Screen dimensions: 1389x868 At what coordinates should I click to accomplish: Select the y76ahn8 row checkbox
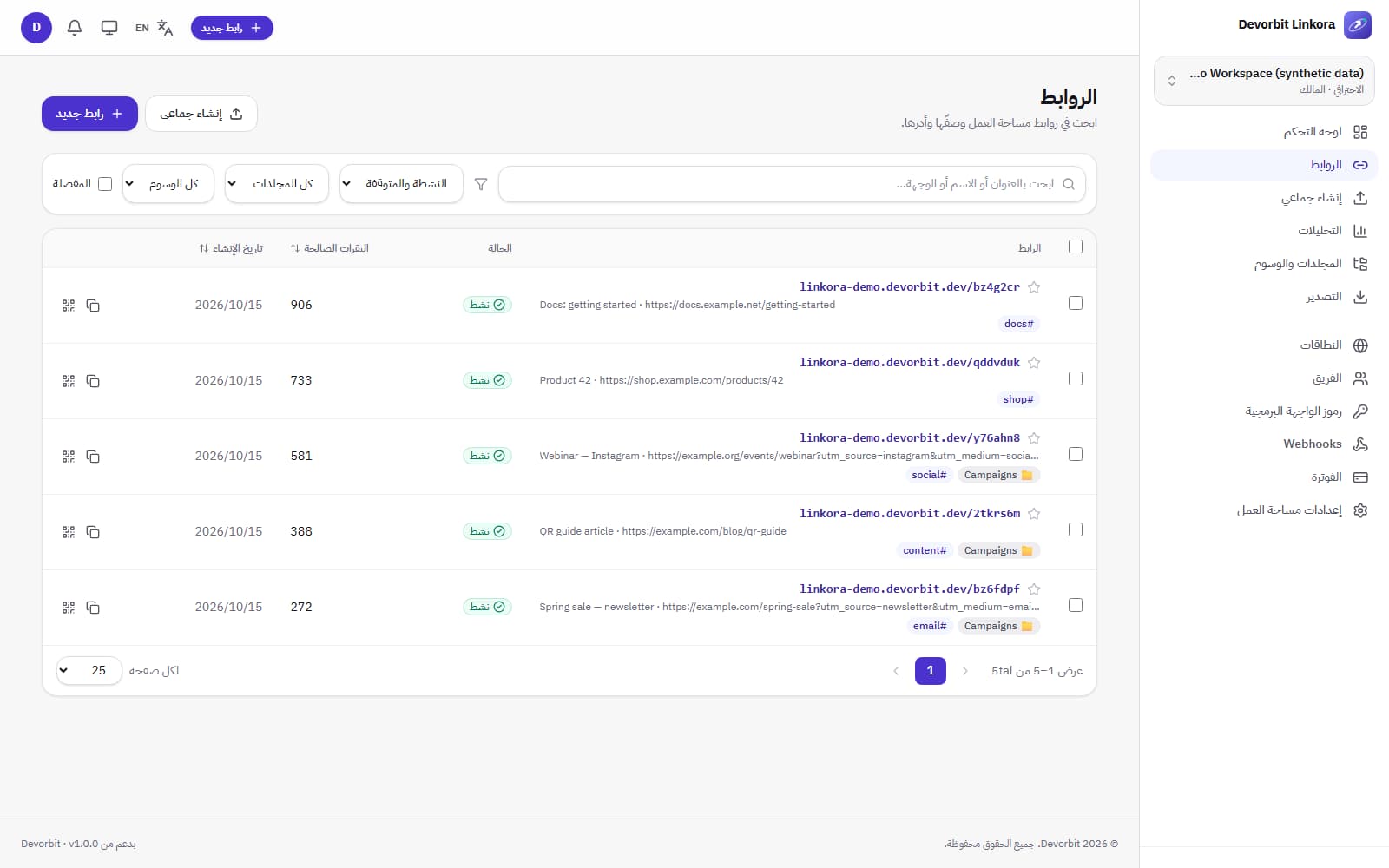(x=1076, y=454)
